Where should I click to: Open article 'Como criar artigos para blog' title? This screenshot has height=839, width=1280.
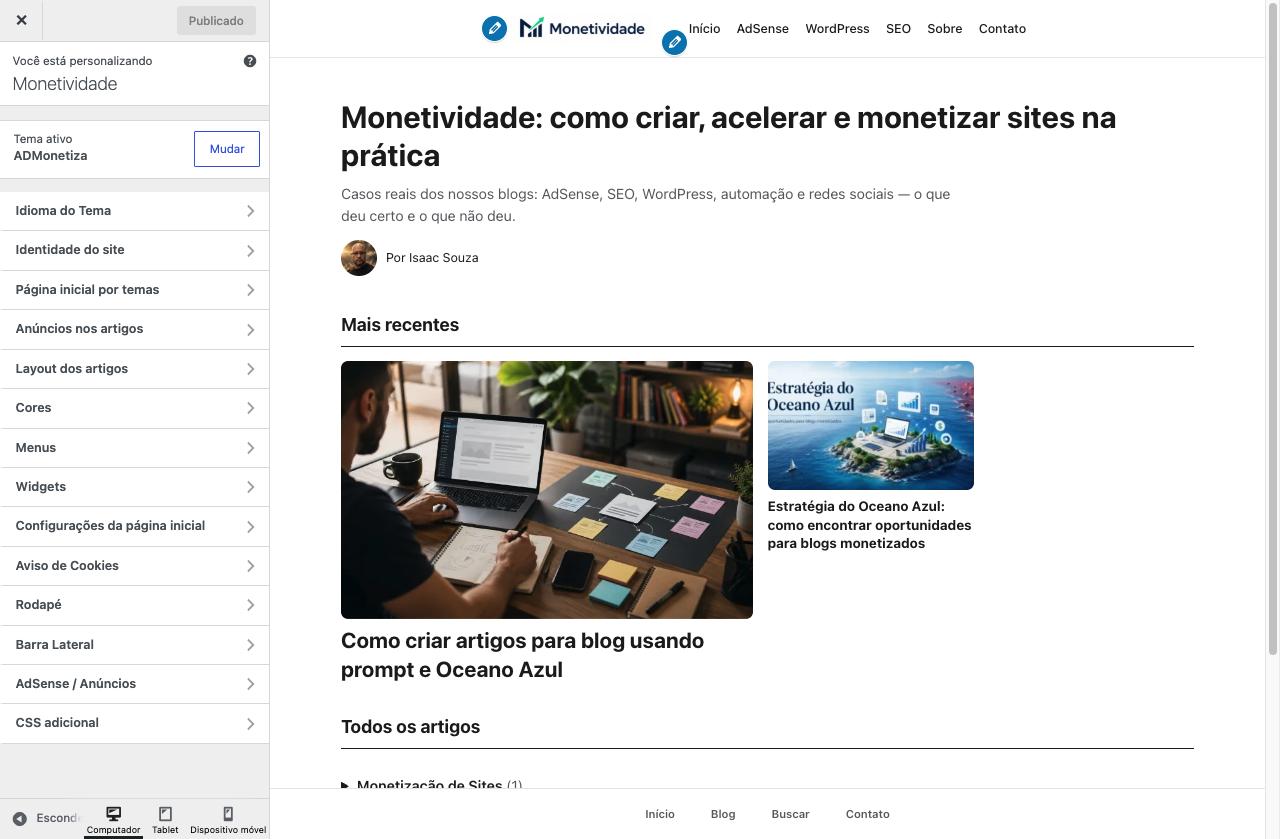coord(522,655)
